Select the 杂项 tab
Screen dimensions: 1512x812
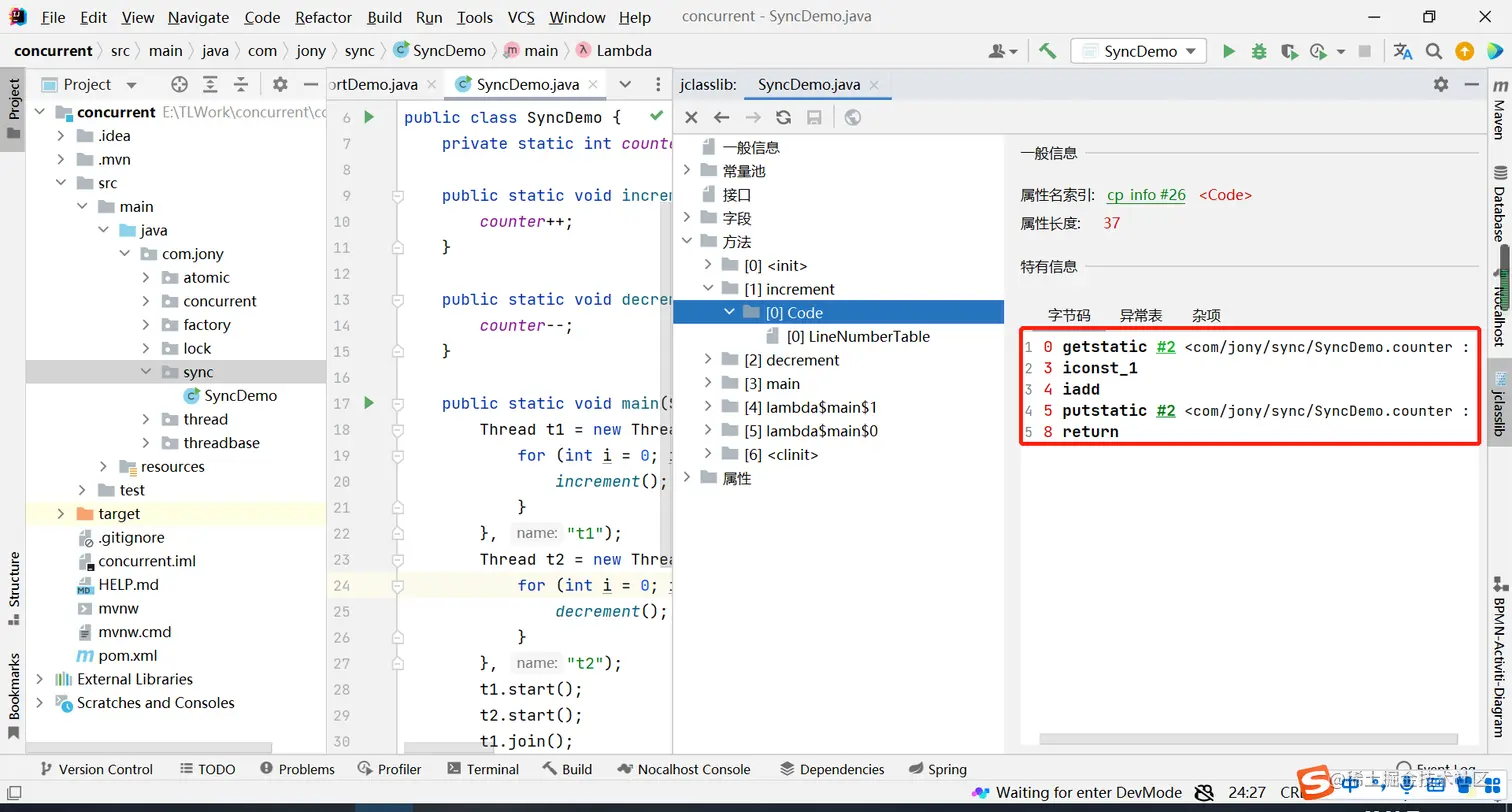point(1206,315)
